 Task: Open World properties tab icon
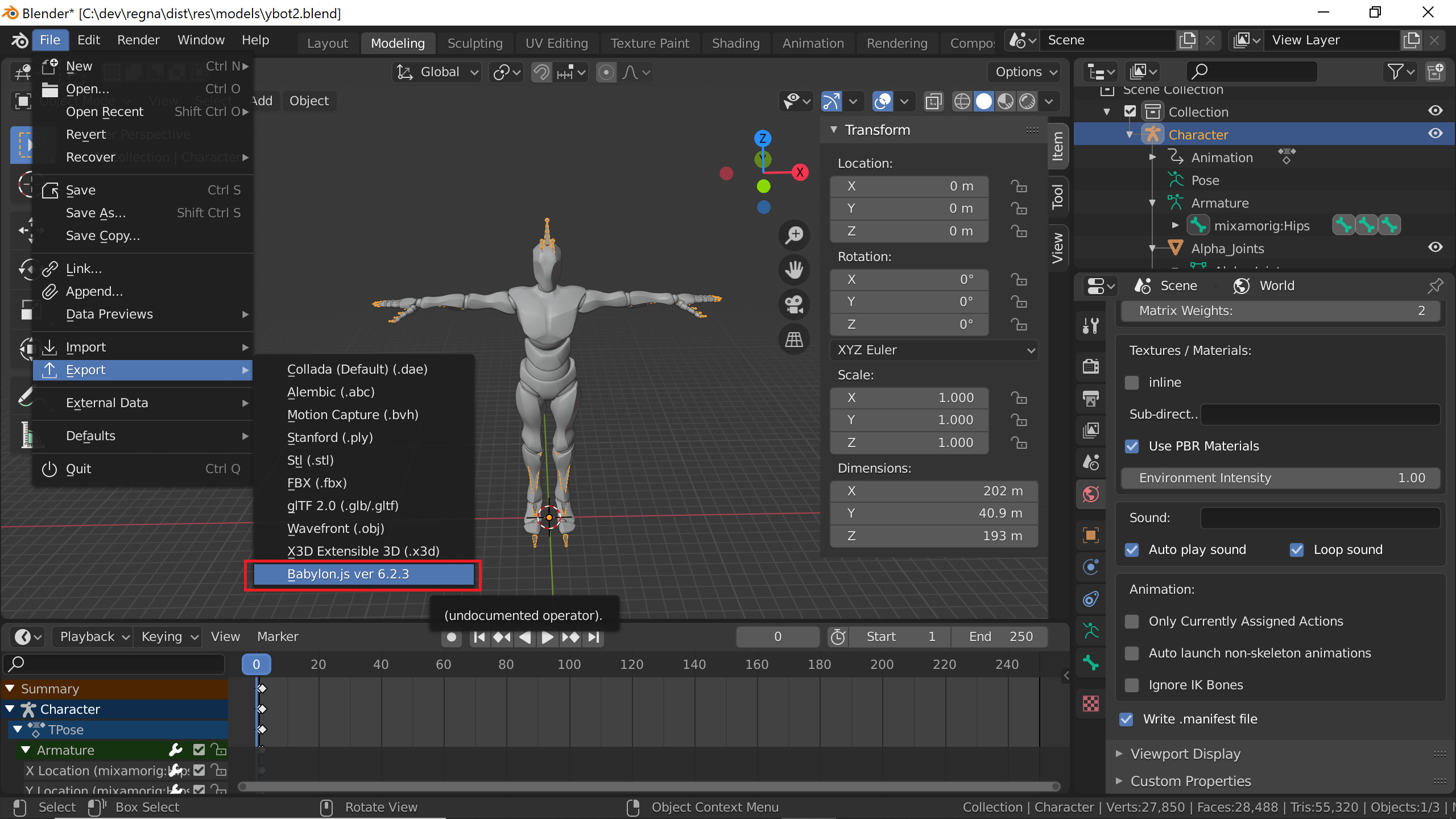(x=1091, y=494)
